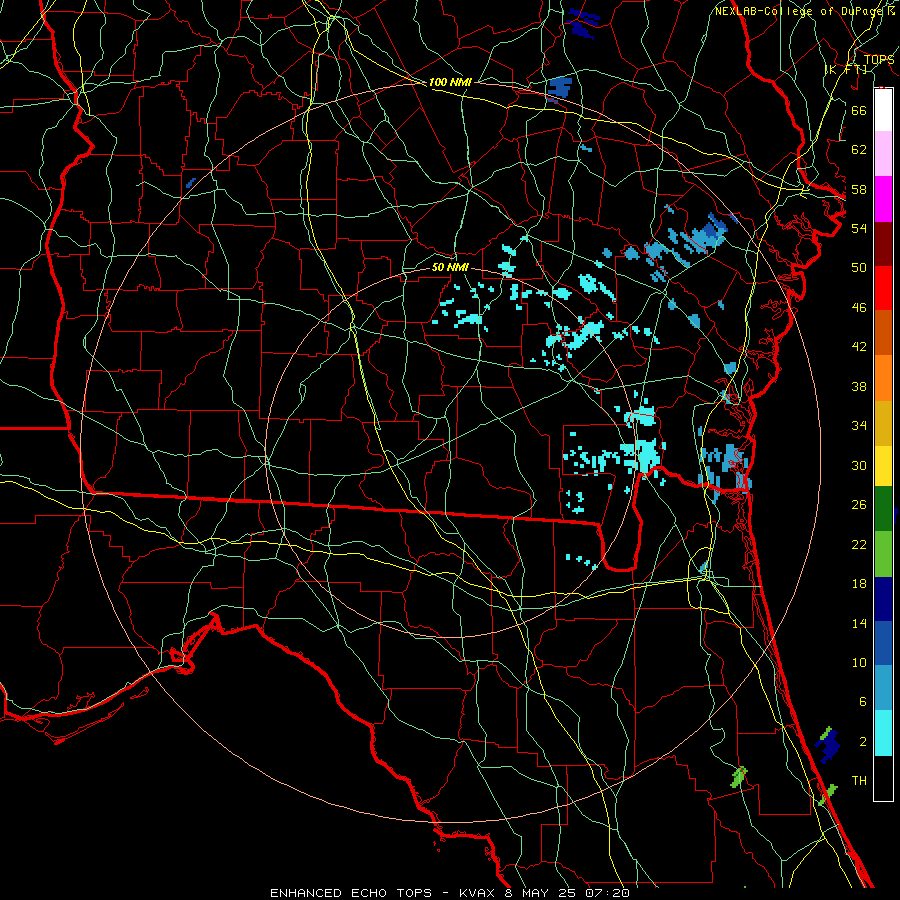Click the 6 legend value
Viewport: 900px width, 900px height.
[x=862, y=702]
